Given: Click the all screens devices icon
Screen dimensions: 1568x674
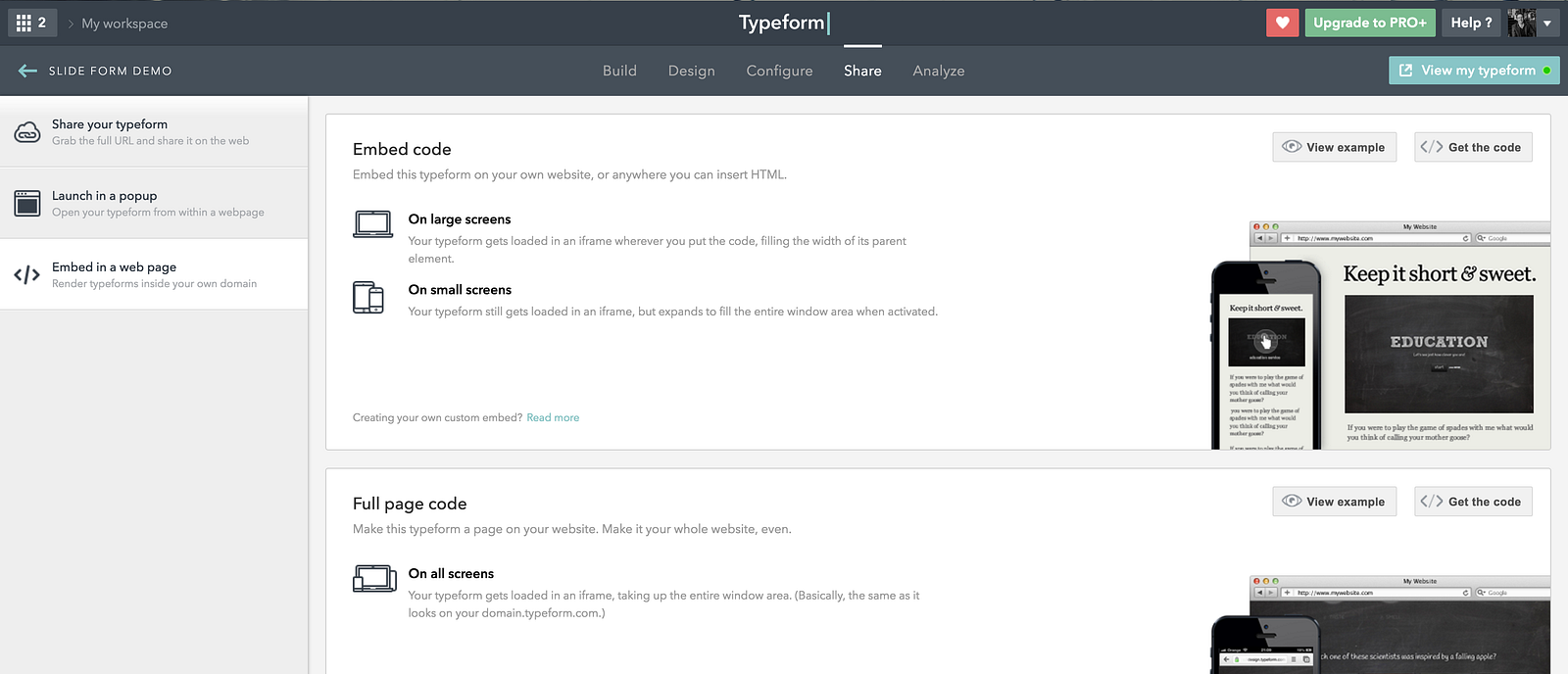Looking at the screenshot, I should [373, 579].
